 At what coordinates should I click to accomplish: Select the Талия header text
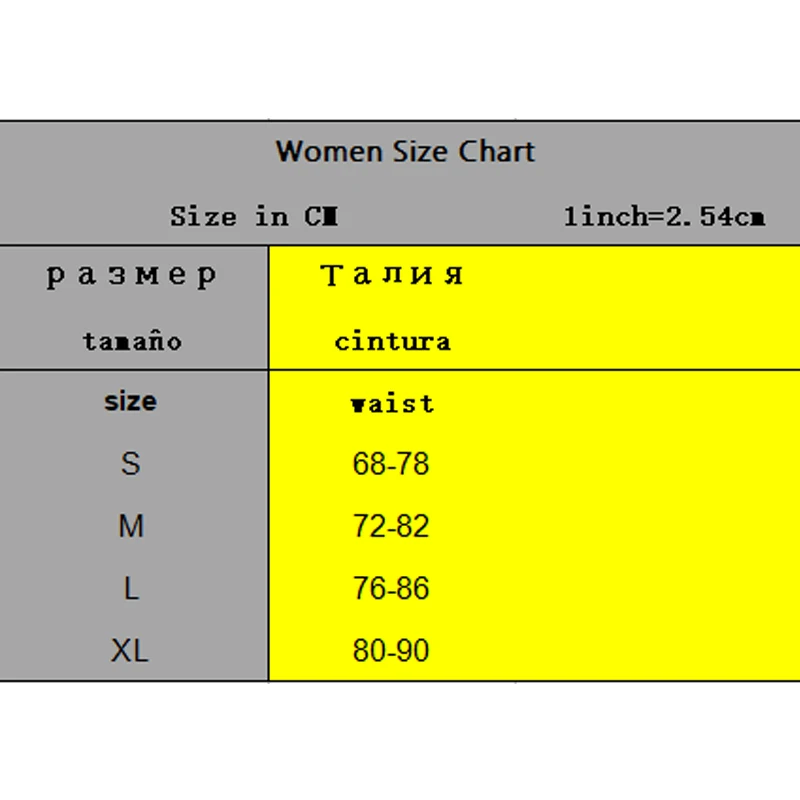point(392,275)
